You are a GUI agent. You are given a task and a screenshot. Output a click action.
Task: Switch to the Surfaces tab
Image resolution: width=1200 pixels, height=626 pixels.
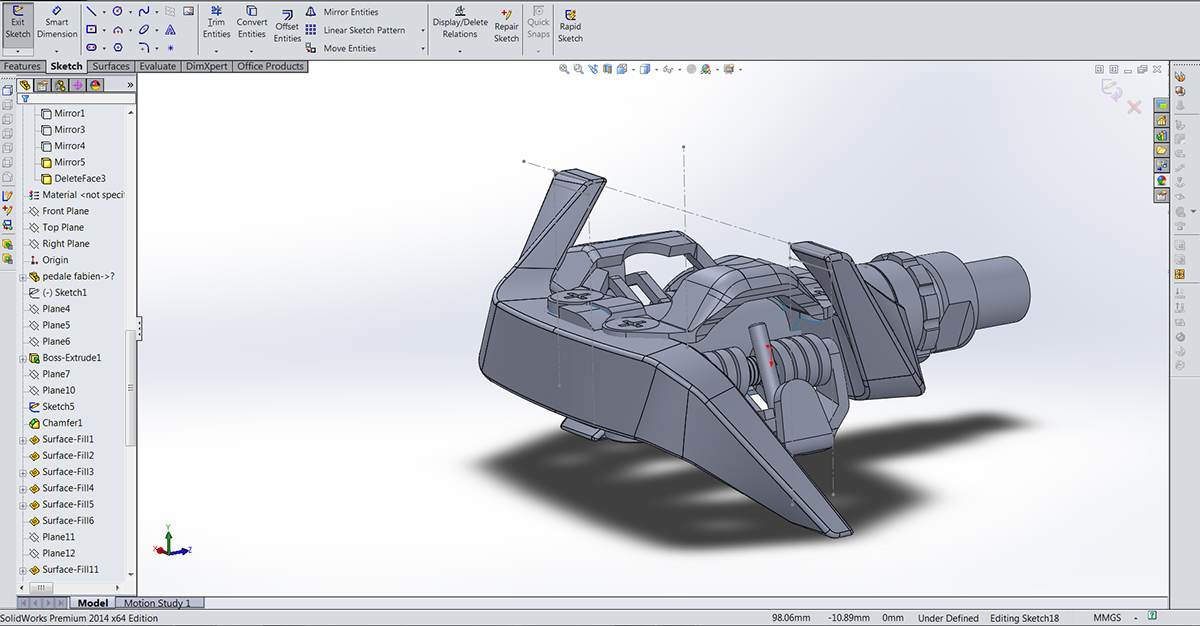111,67
